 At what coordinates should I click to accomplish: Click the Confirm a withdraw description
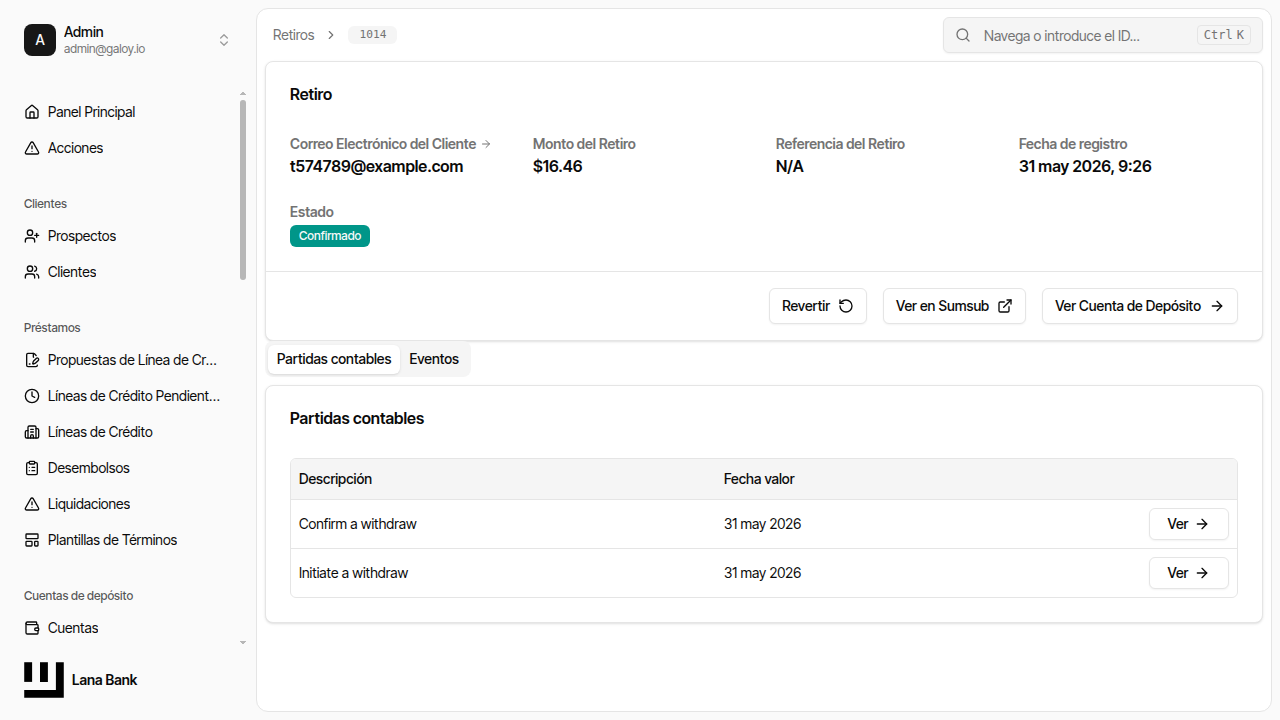[x=358, y=524]
